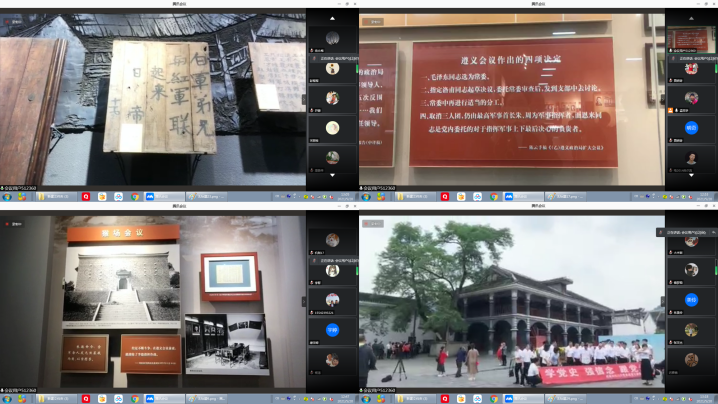Open Windows Start button in top-left screenshot
The width and height of the screenshot is (718, 404).
[x=6, y=197]
